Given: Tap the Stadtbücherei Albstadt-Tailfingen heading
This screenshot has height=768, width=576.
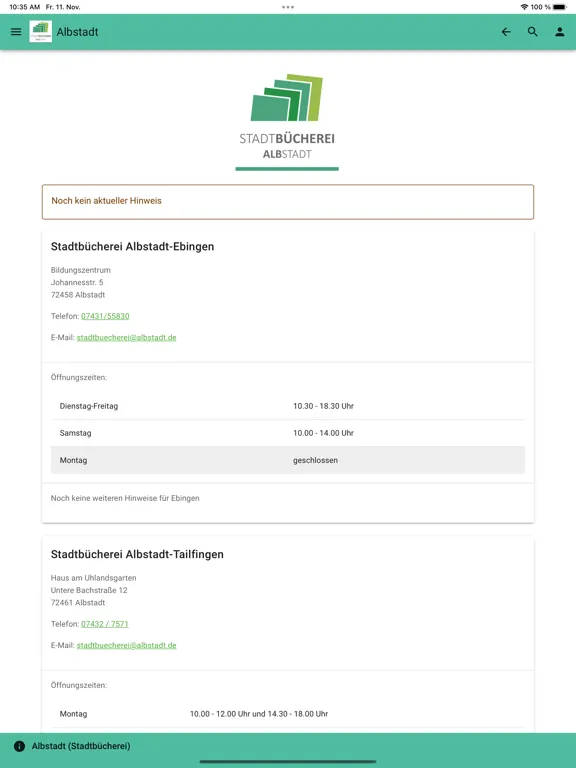Looking at the screenshot, I should point(137,554).
